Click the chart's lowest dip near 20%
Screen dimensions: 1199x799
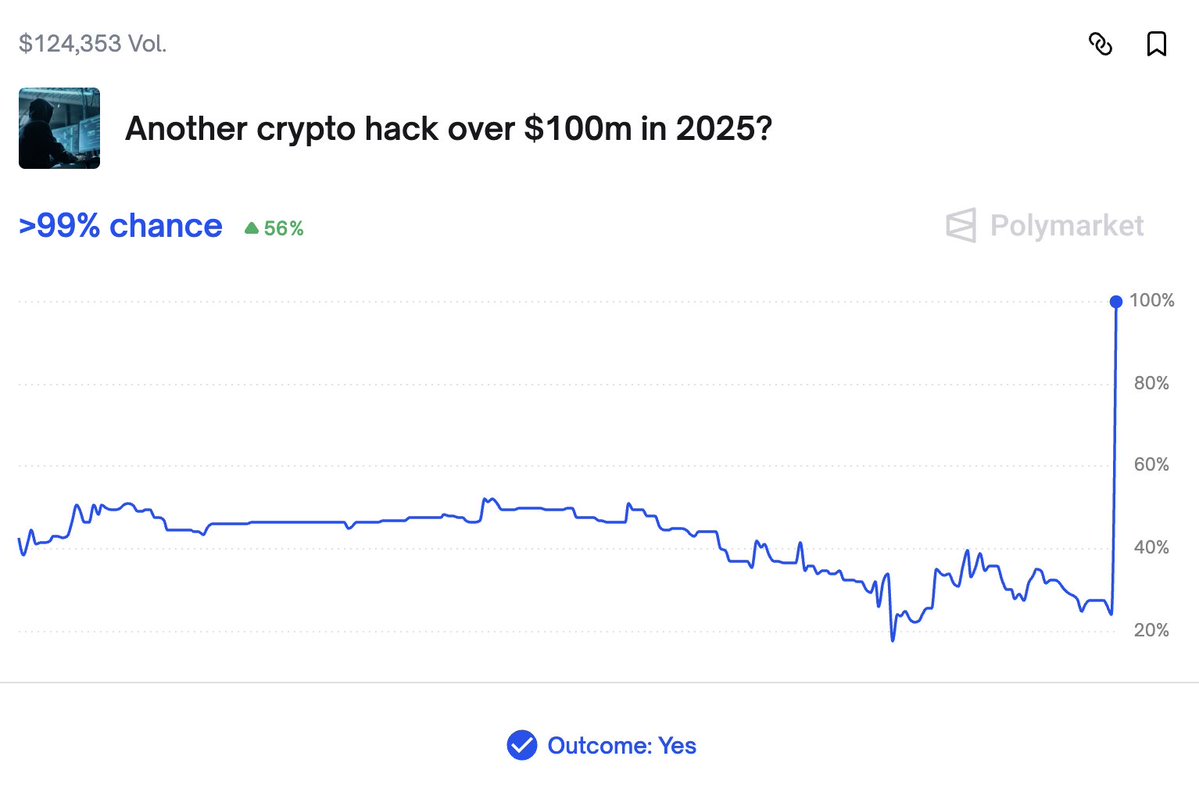[892, 638]
